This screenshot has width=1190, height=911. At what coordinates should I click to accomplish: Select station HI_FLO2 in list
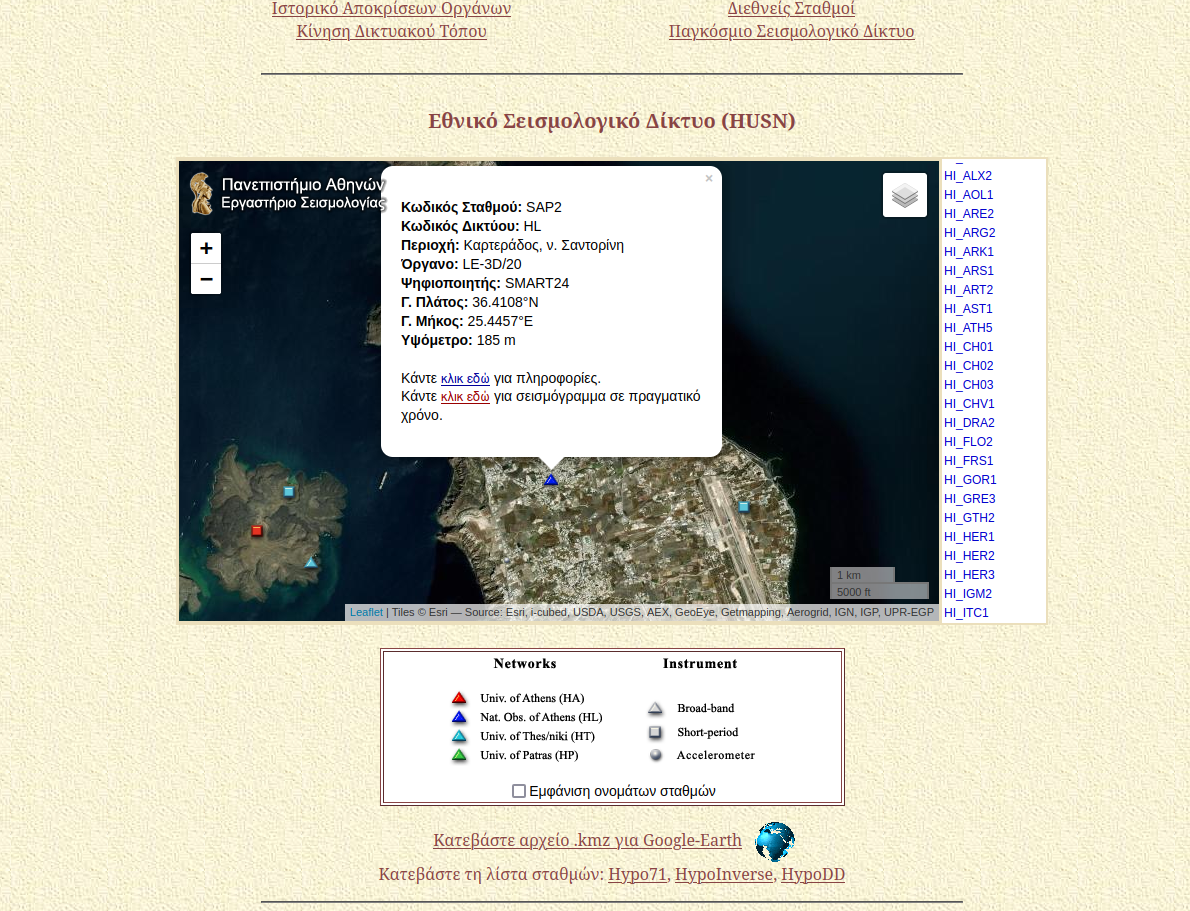[968, 441]
